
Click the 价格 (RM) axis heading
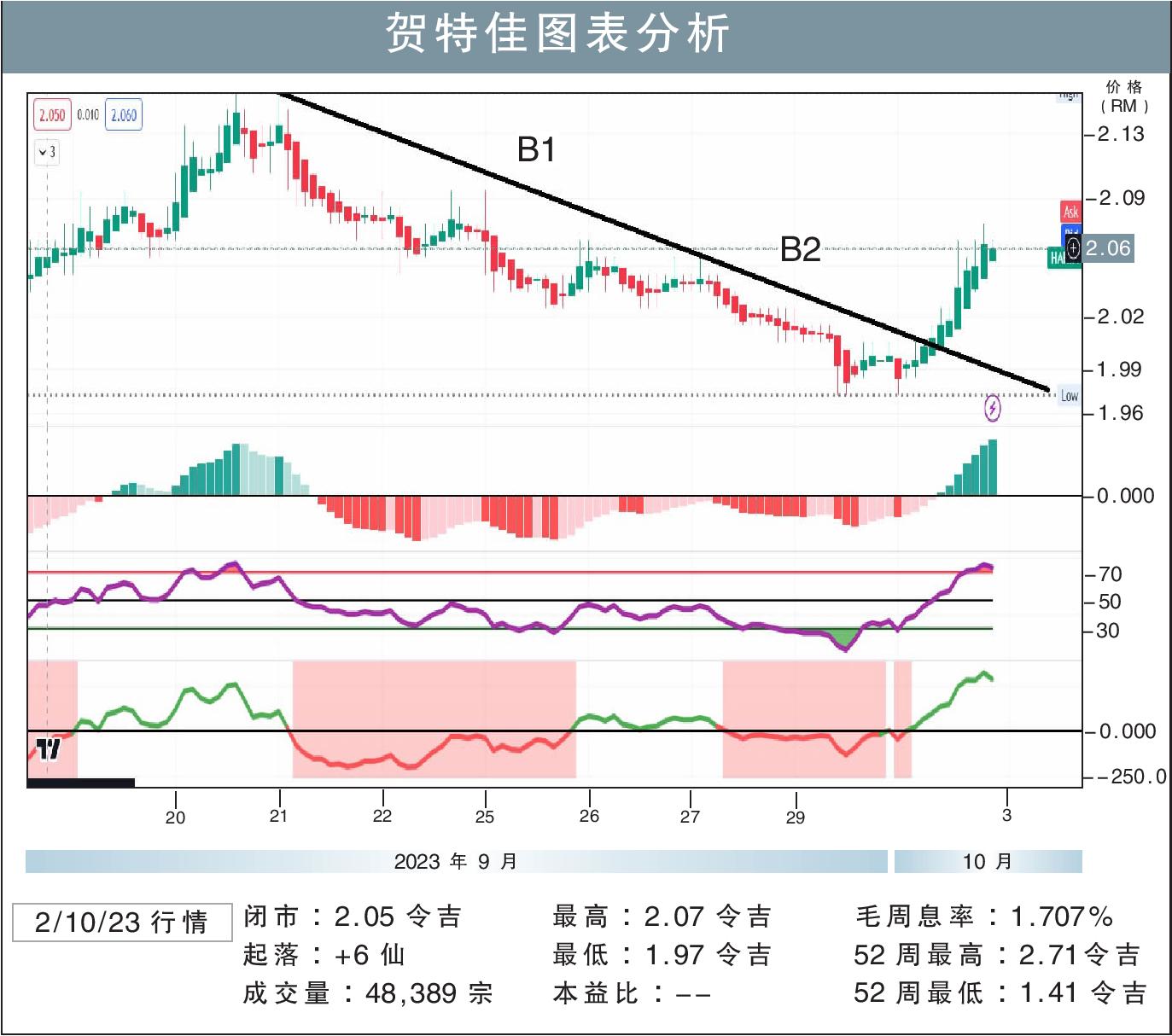click(1124, 96)
